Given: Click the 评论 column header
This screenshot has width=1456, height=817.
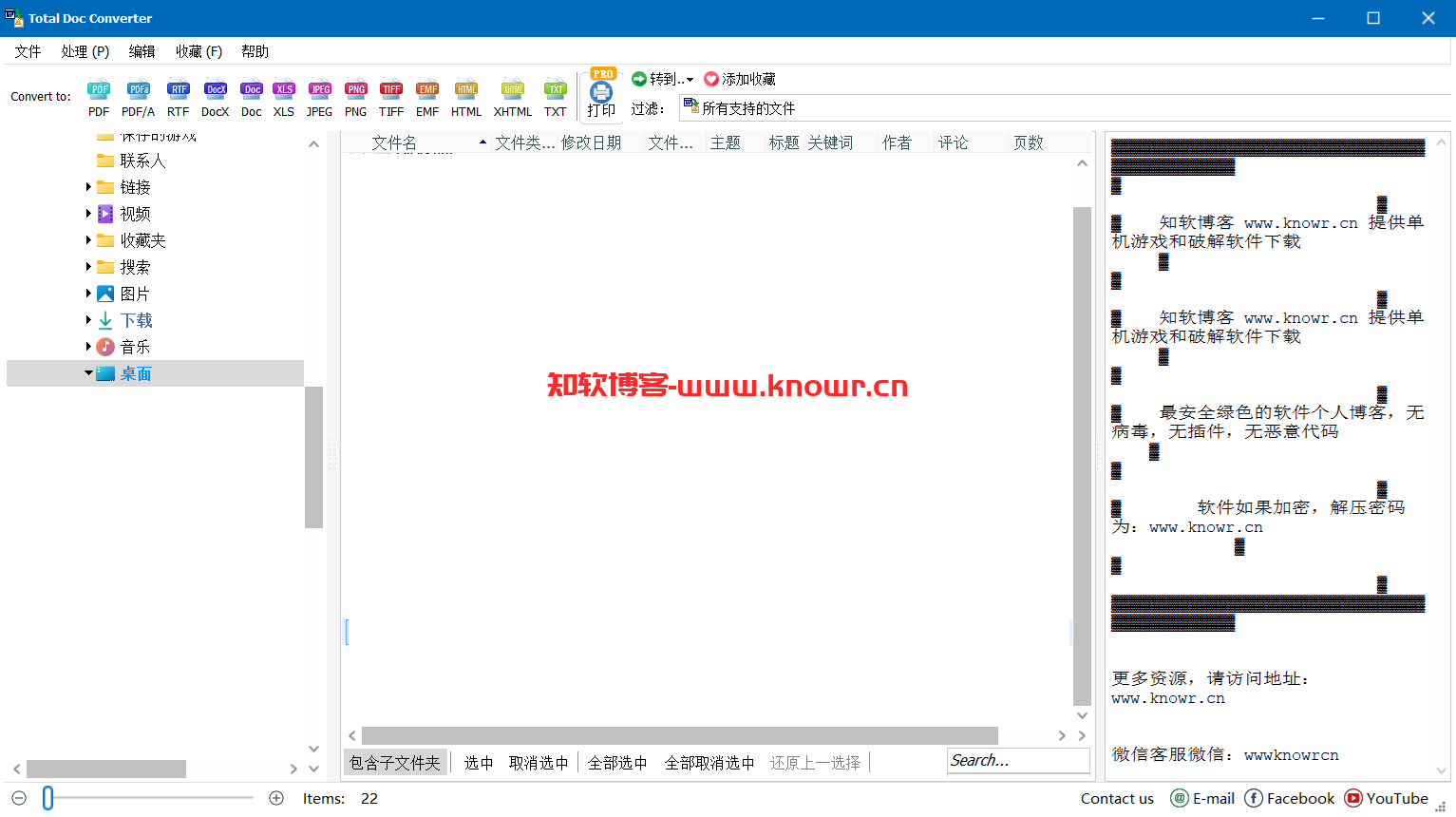Looking at the screenshot, I should [954, 142].
